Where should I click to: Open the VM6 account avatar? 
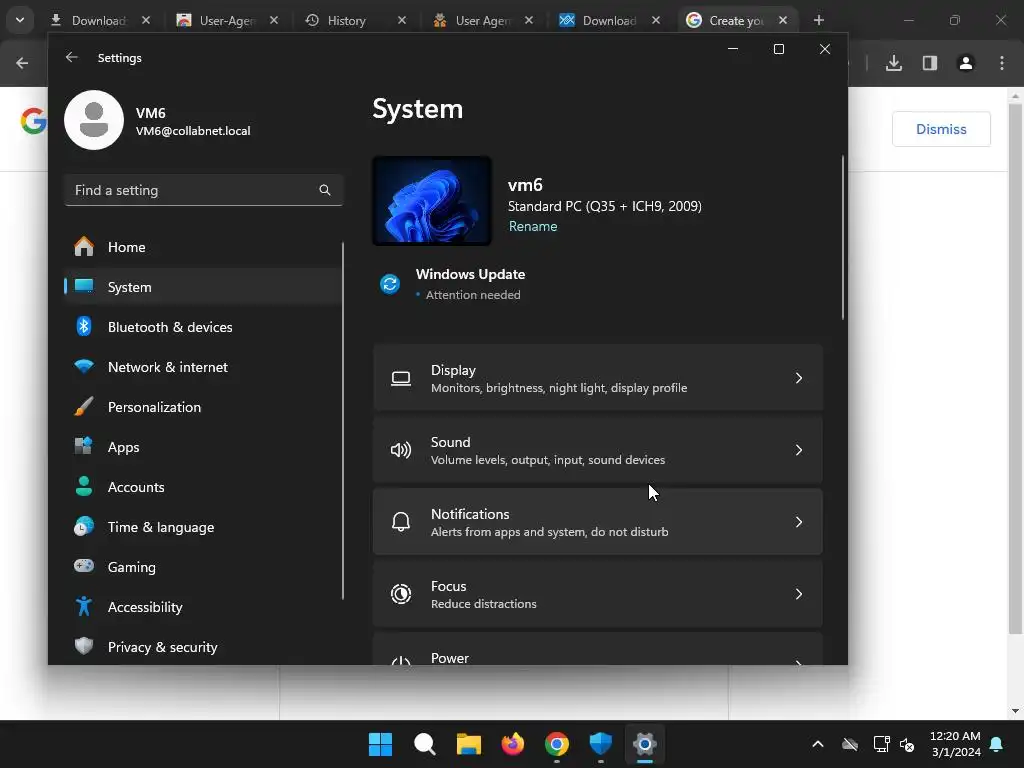point(94,120)
